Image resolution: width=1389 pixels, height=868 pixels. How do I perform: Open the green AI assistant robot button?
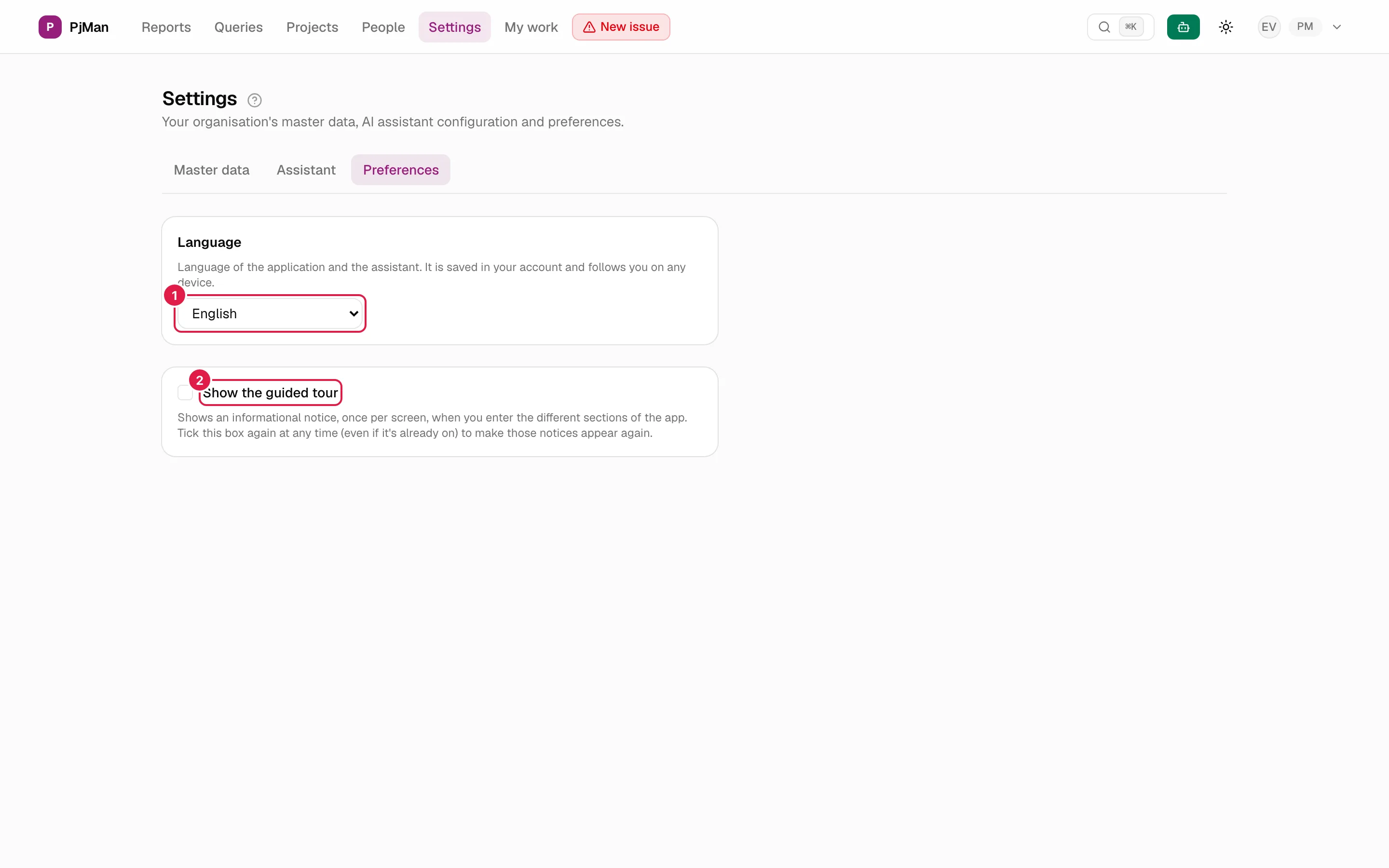click(x=1183, y=27)
